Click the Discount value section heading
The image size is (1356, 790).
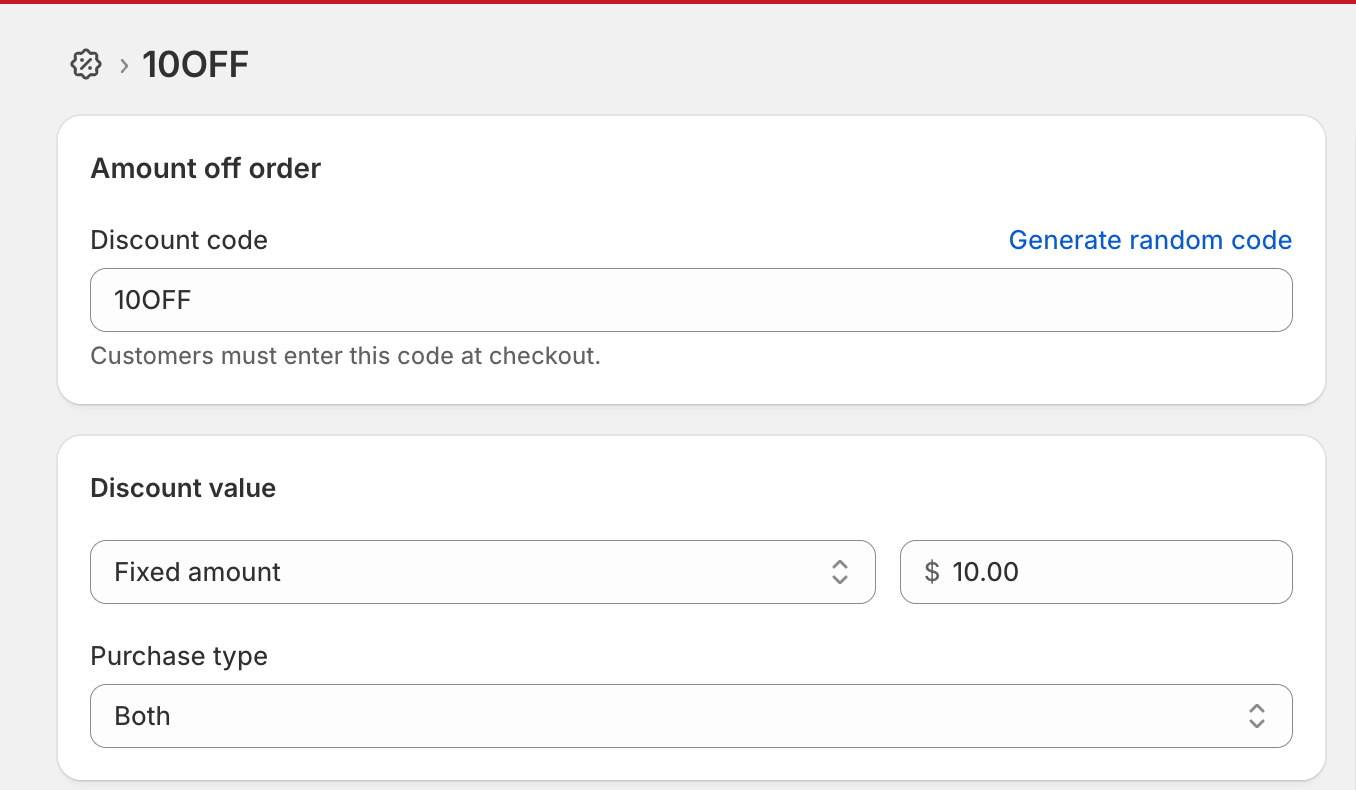183,488
